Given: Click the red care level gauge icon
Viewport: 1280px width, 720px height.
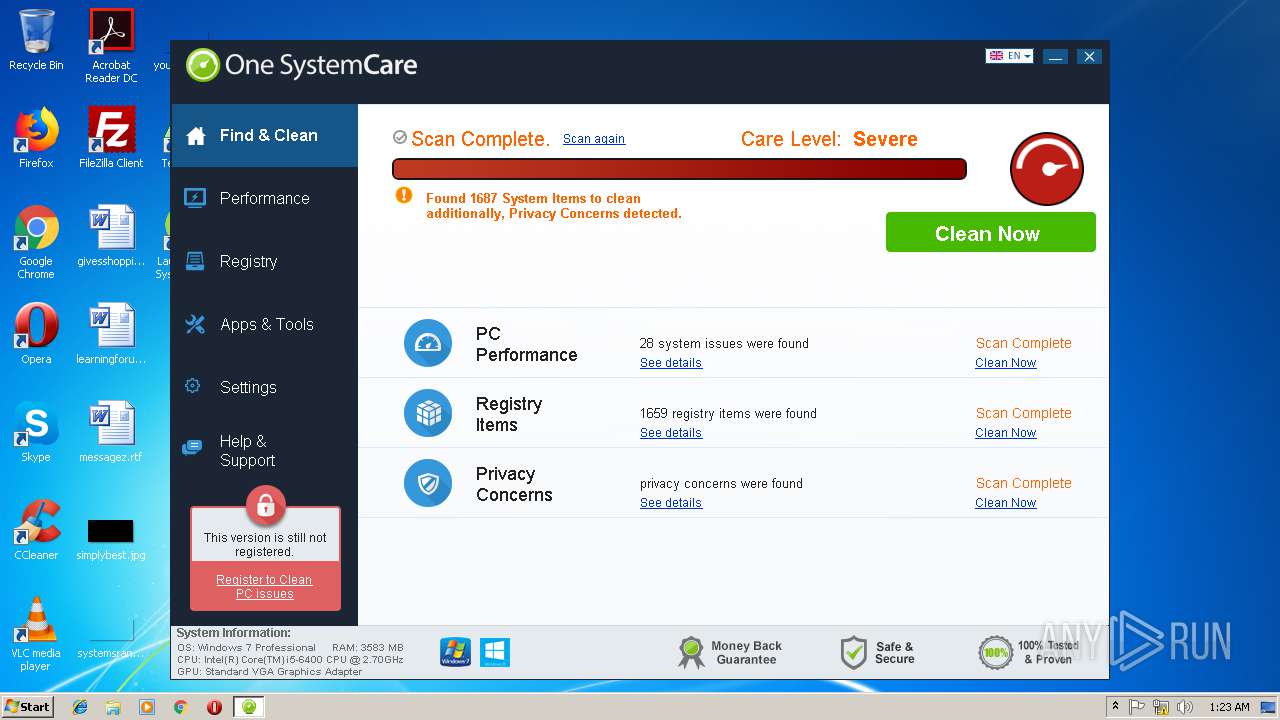Looking at the screenshot, I should click(x=1047, y=168).
